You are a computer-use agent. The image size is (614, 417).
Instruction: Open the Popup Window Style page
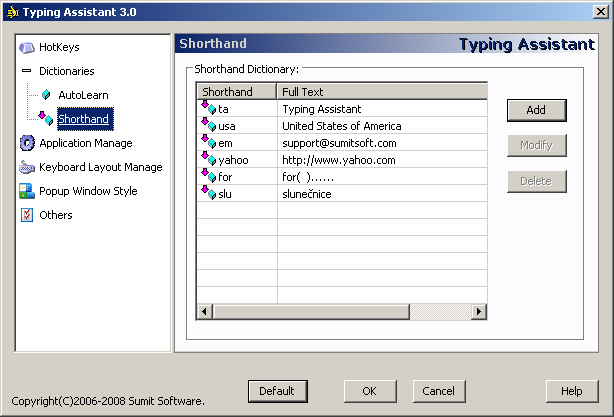pos(88,191)
